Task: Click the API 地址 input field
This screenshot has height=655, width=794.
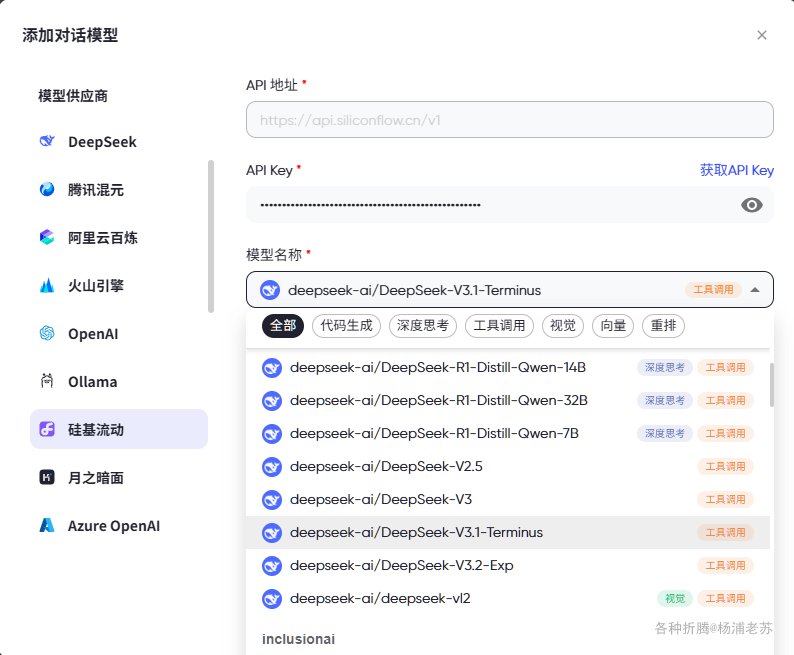Action: tap(509, 119)
